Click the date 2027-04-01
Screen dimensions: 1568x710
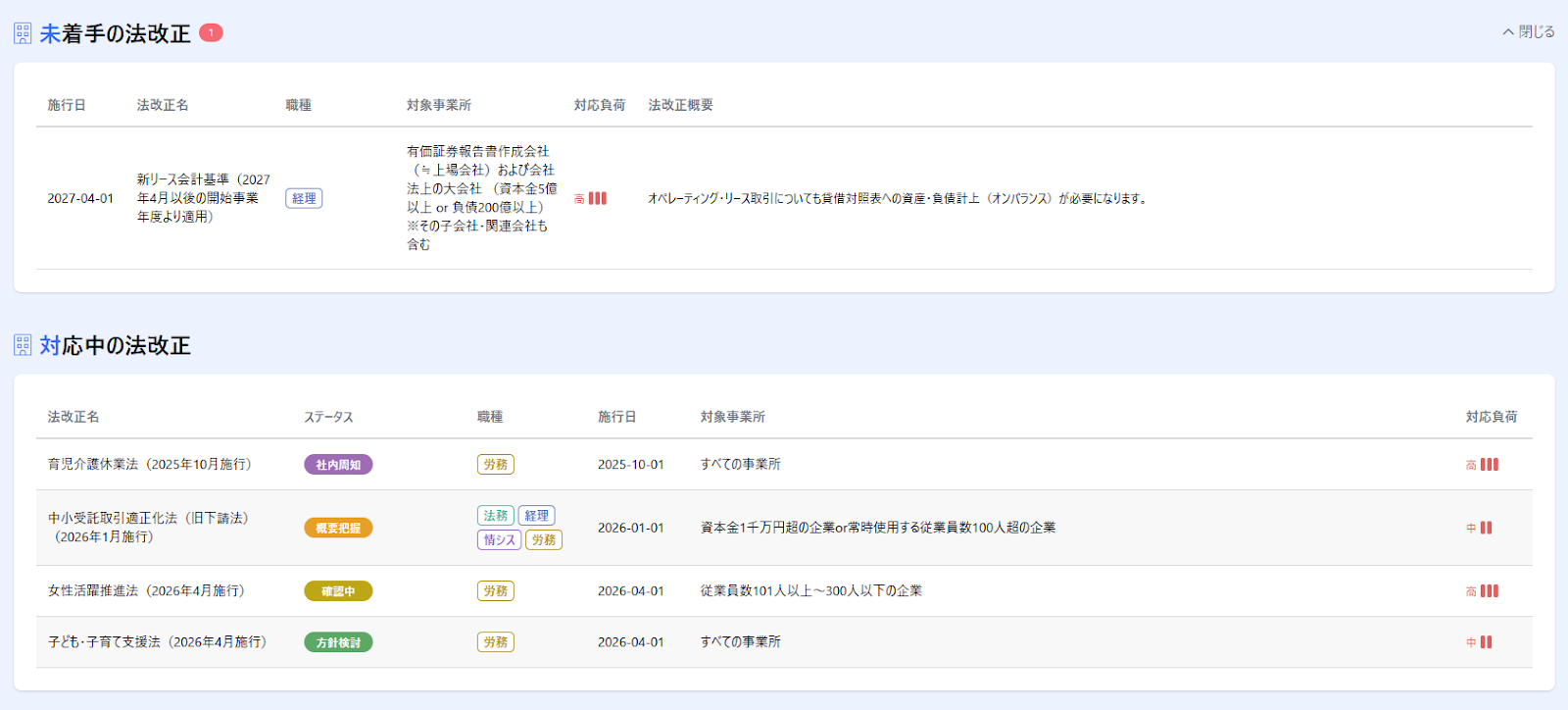[80, 198]
